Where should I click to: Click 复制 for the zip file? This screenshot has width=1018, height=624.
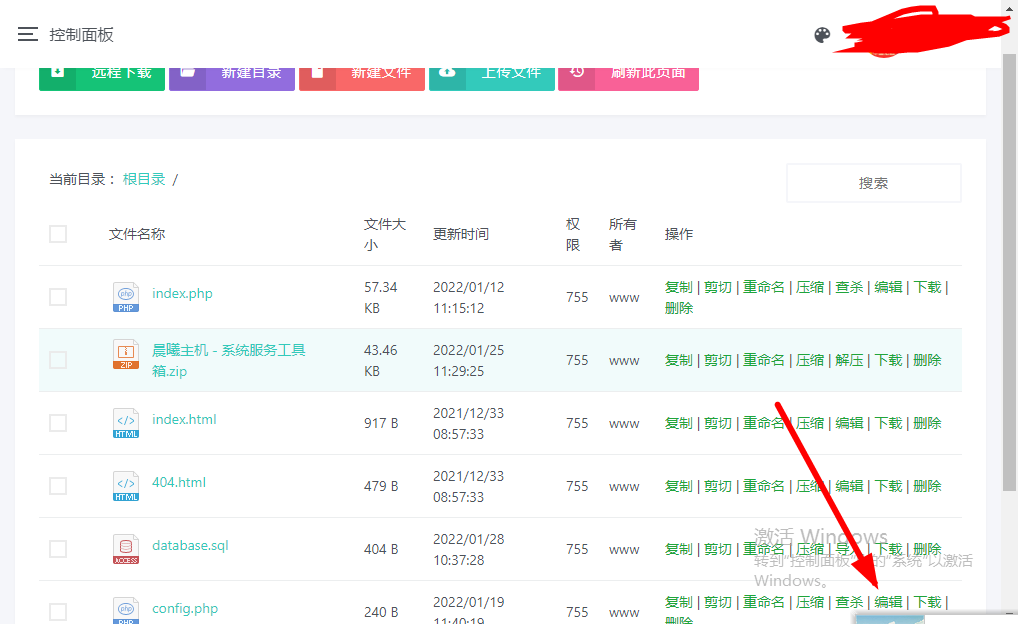pos(679,360)
